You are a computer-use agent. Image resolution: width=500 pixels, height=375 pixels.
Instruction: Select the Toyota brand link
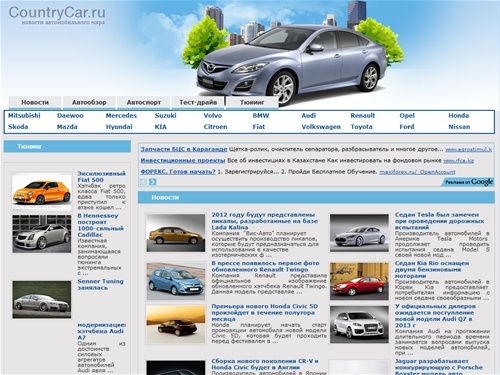(x=361, y=127)
